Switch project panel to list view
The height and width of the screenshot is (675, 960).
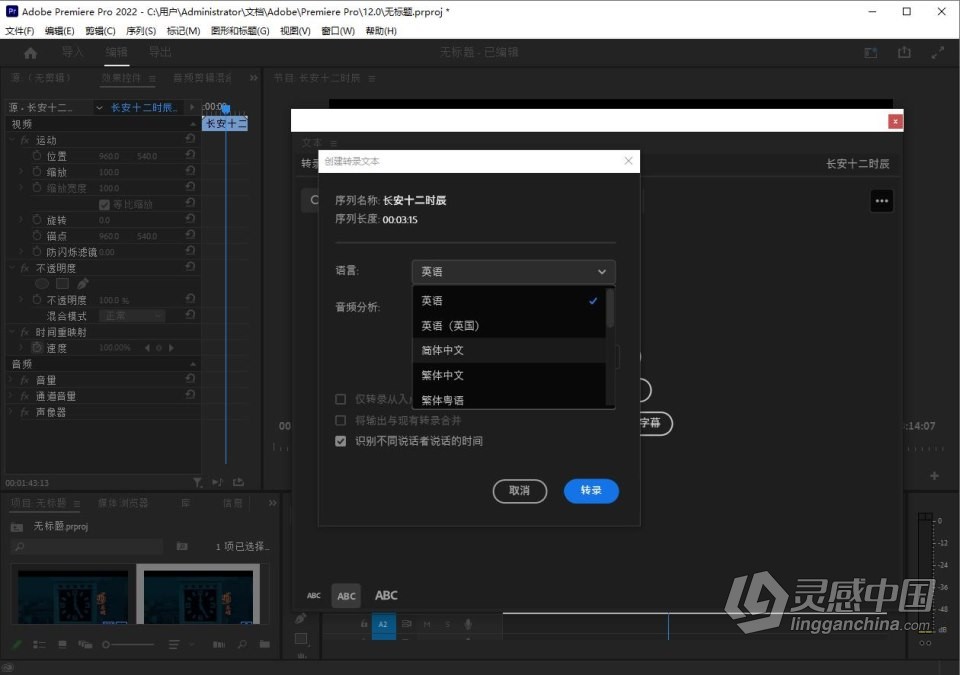click(x=39, y=644)
